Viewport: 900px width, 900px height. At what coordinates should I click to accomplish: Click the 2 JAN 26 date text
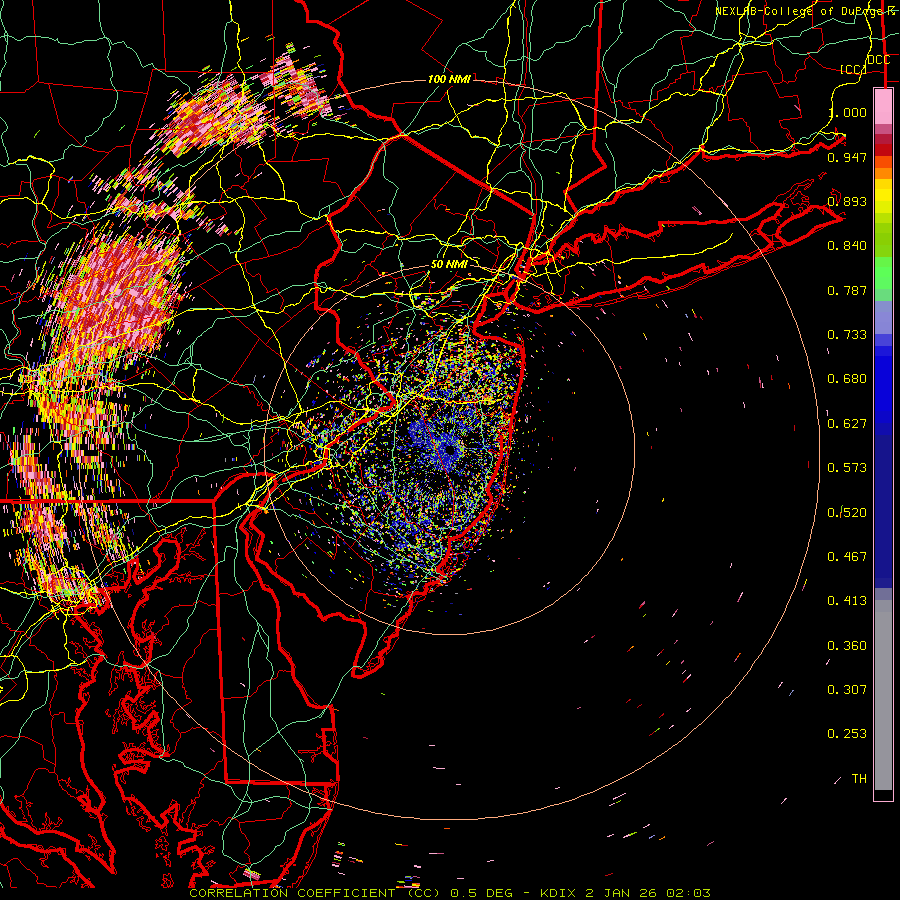click(x=621, y=893)
